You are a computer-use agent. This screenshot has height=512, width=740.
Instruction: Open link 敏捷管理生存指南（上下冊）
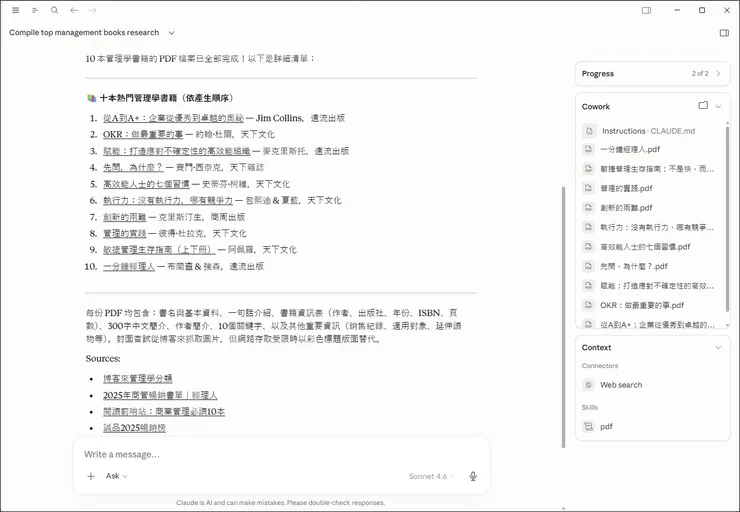[x=159, y=250]
